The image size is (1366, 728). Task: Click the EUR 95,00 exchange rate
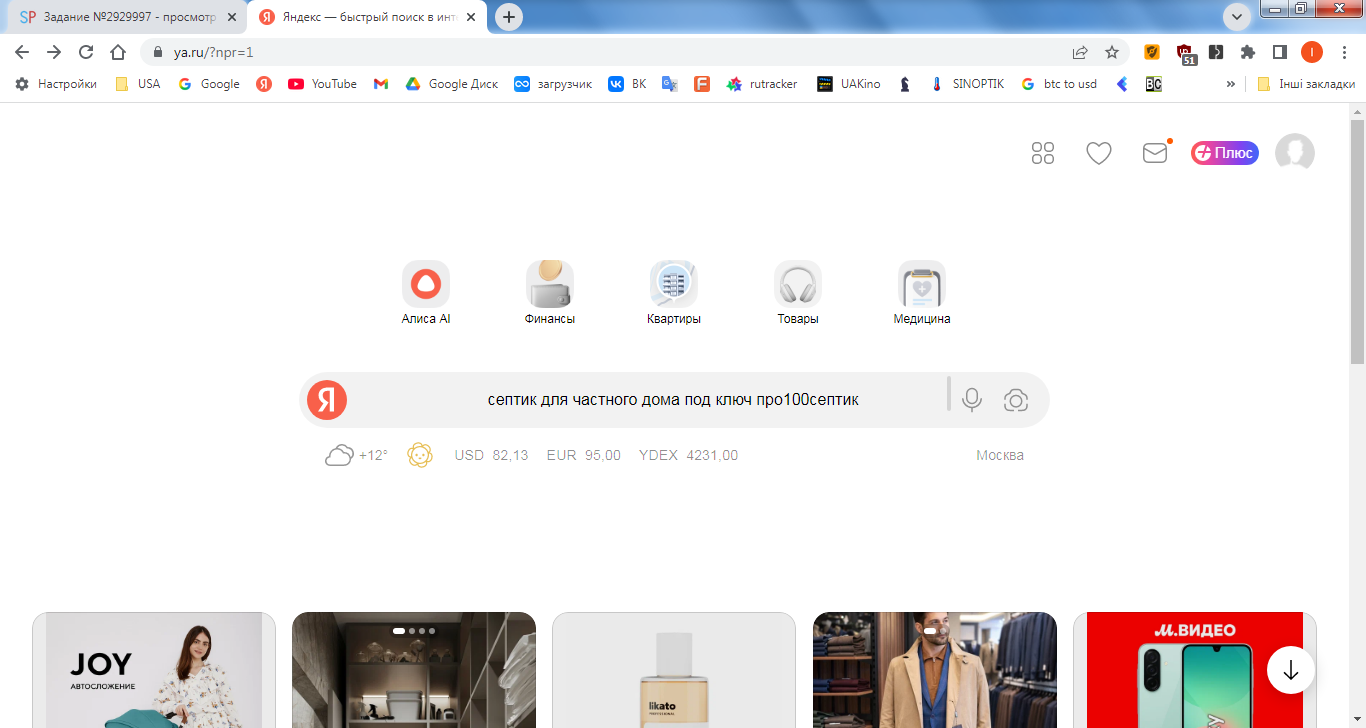[584, 455]
